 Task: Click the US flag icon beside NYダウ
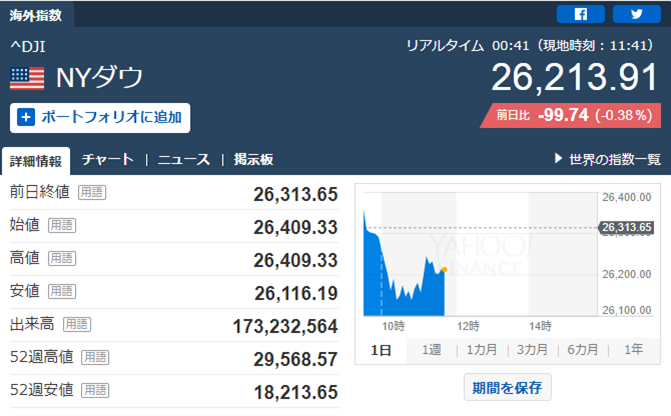[x=27, y=79]
